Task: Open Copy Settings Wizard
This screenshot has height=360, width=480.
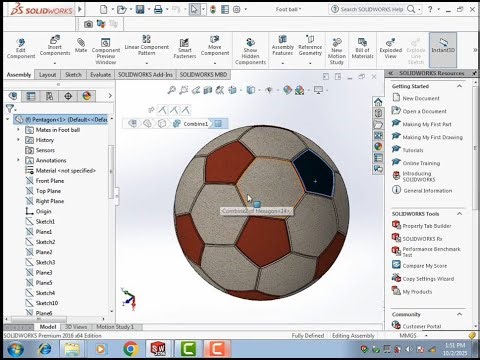Action: point(428,279)
